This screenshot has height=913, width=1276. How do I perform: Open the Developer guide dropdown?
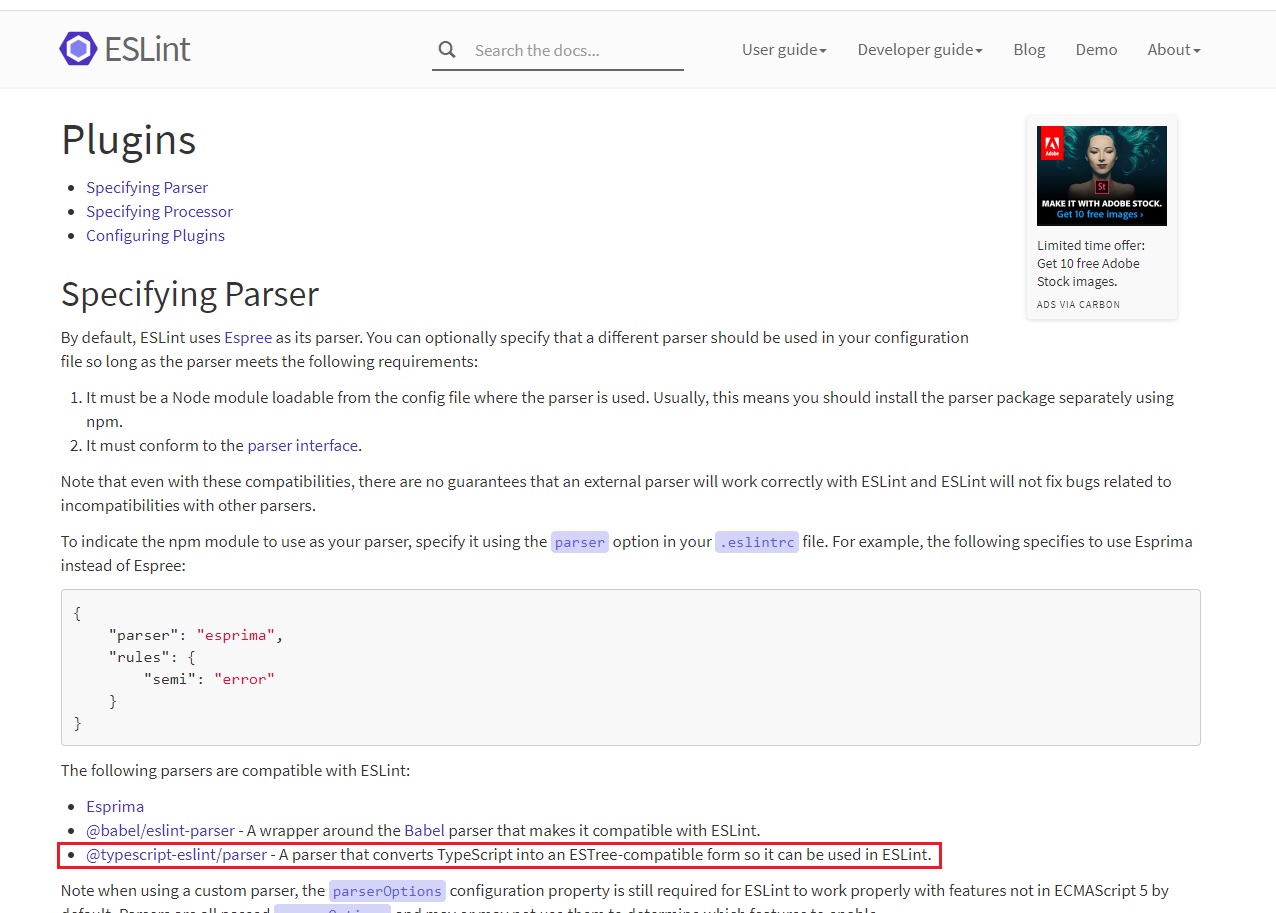(x=919, y=50)
